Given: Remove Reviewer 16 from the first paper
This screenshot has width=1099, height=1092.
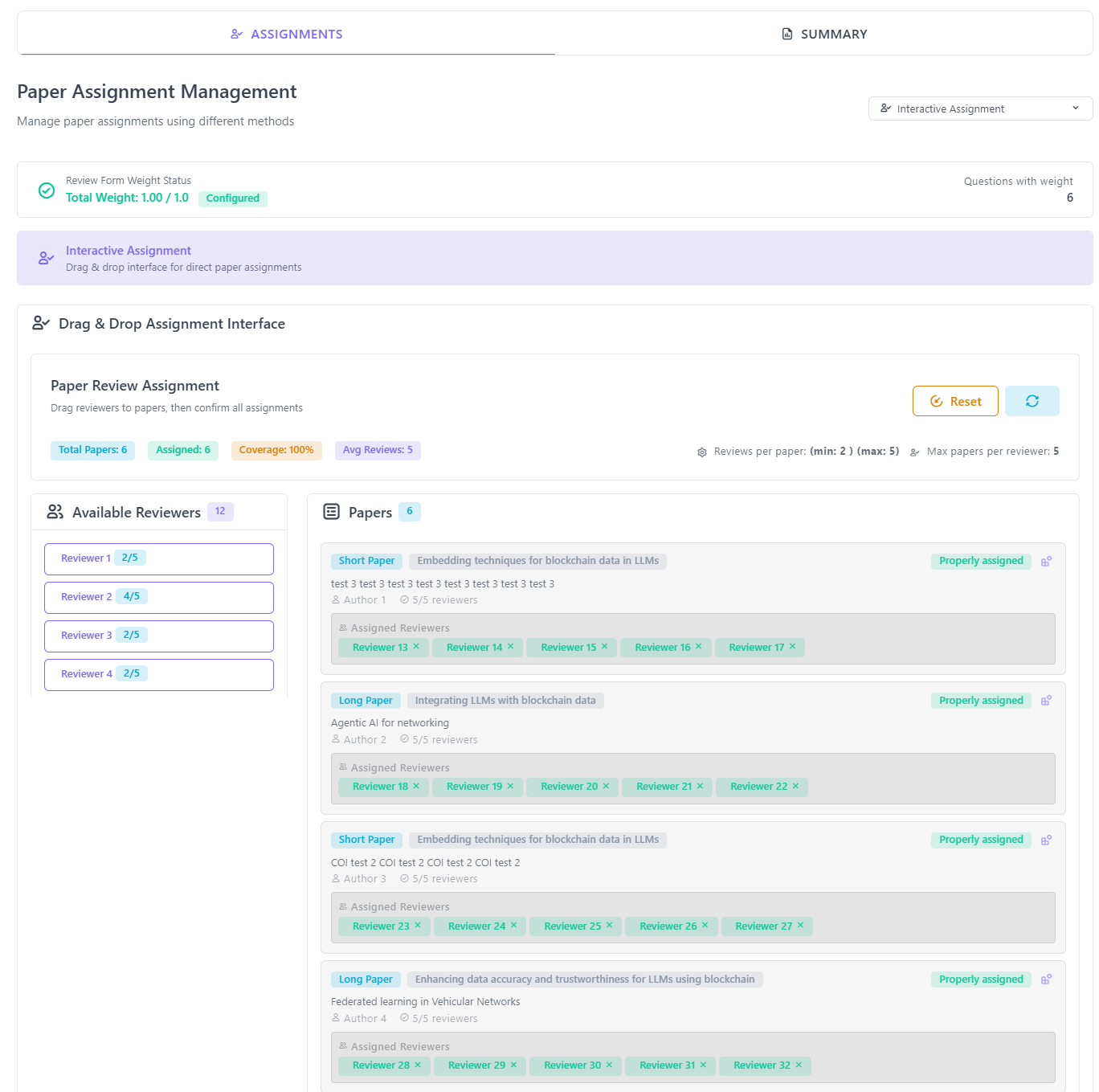Looking at the screenshot, I should [698, 647].
